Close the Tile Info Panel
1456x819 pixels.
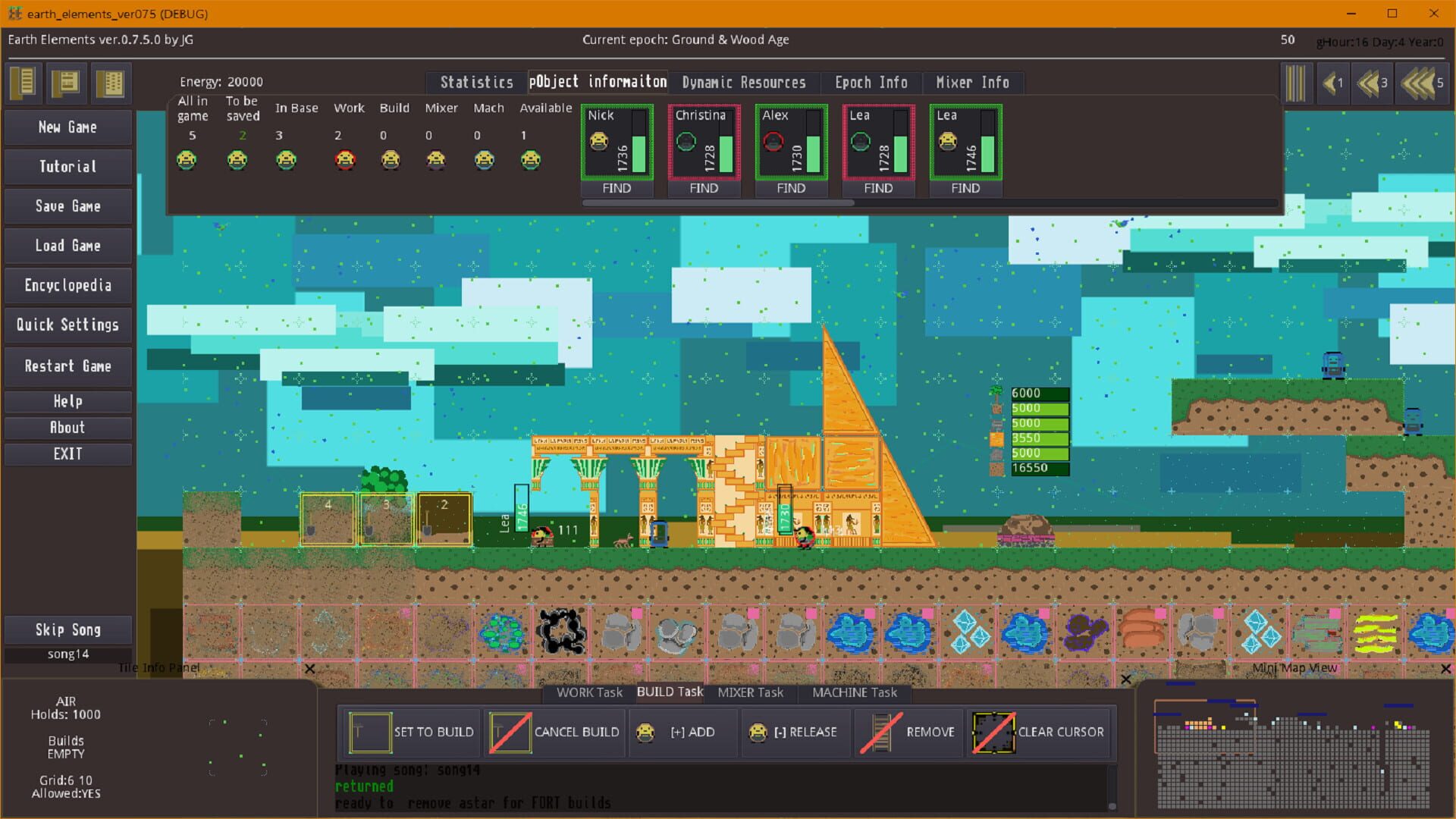(309, 669)
